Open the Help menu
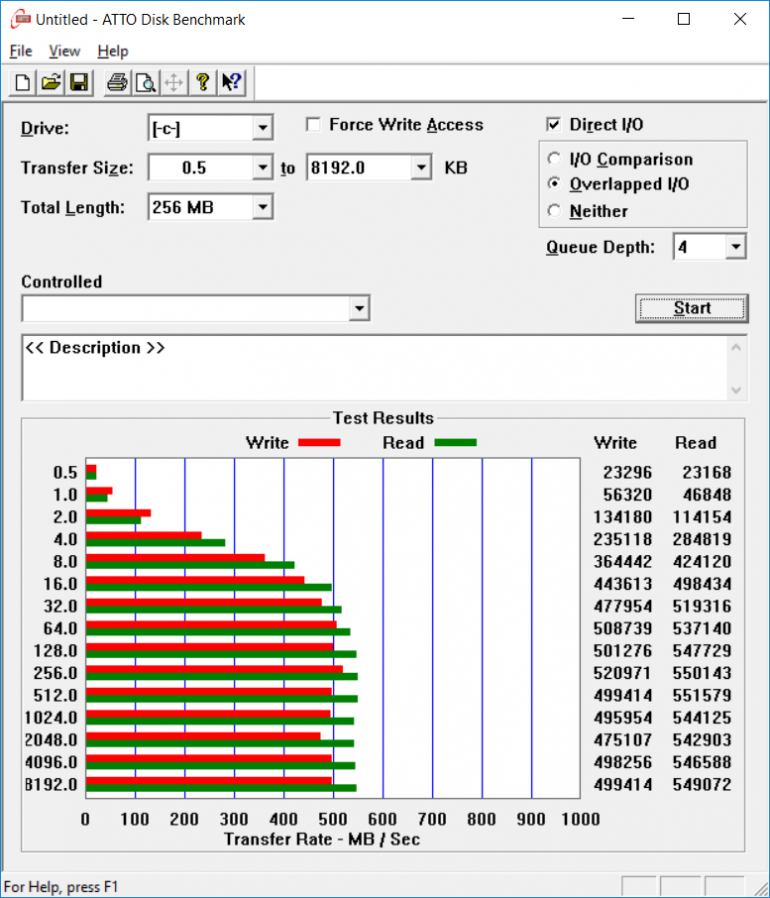Image resolution: width=770 pixels, height=898 pixels. tap(112, 52)
